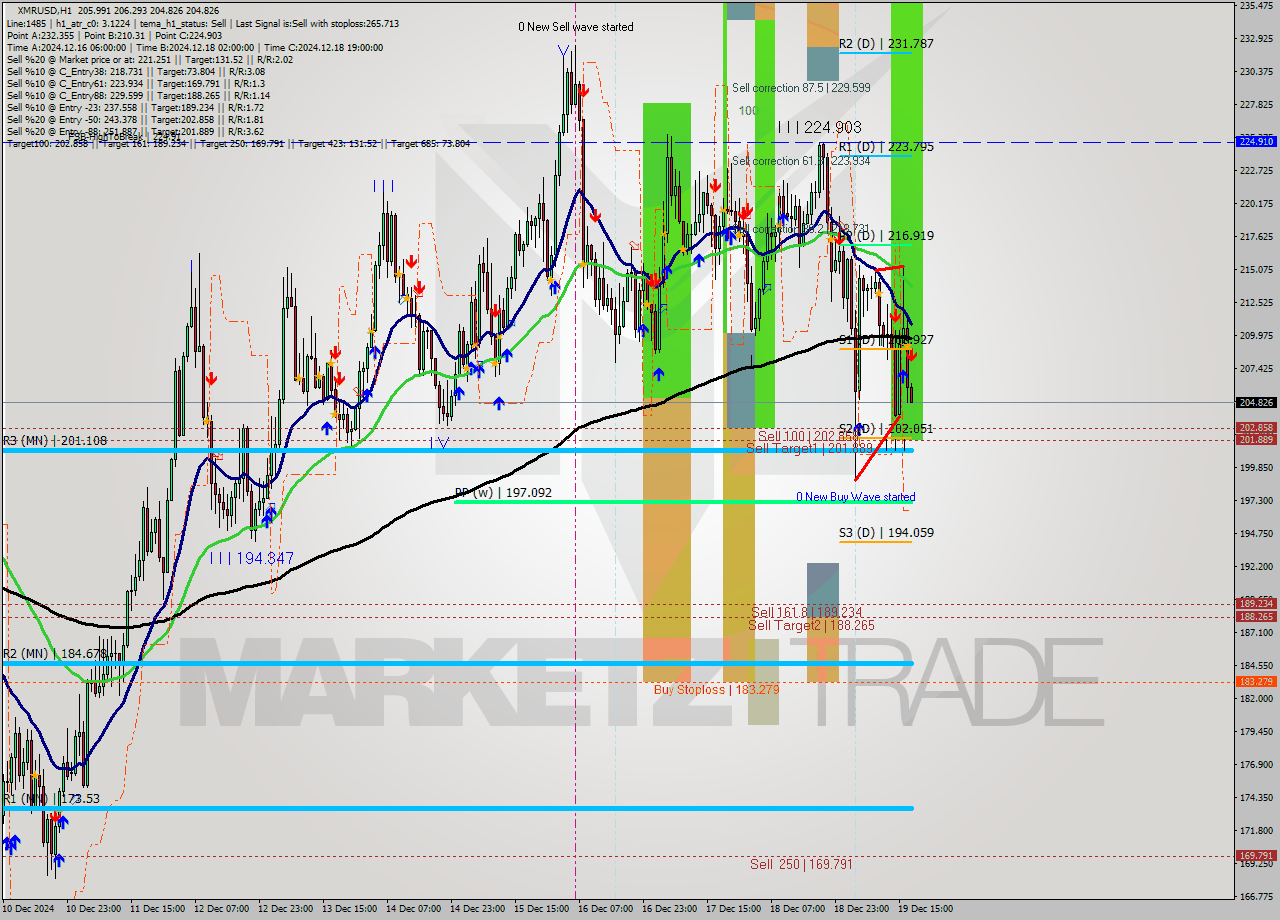Click the 235.475 price scale value
The image size is (1280, 920).
click(x=1256, y=6)
